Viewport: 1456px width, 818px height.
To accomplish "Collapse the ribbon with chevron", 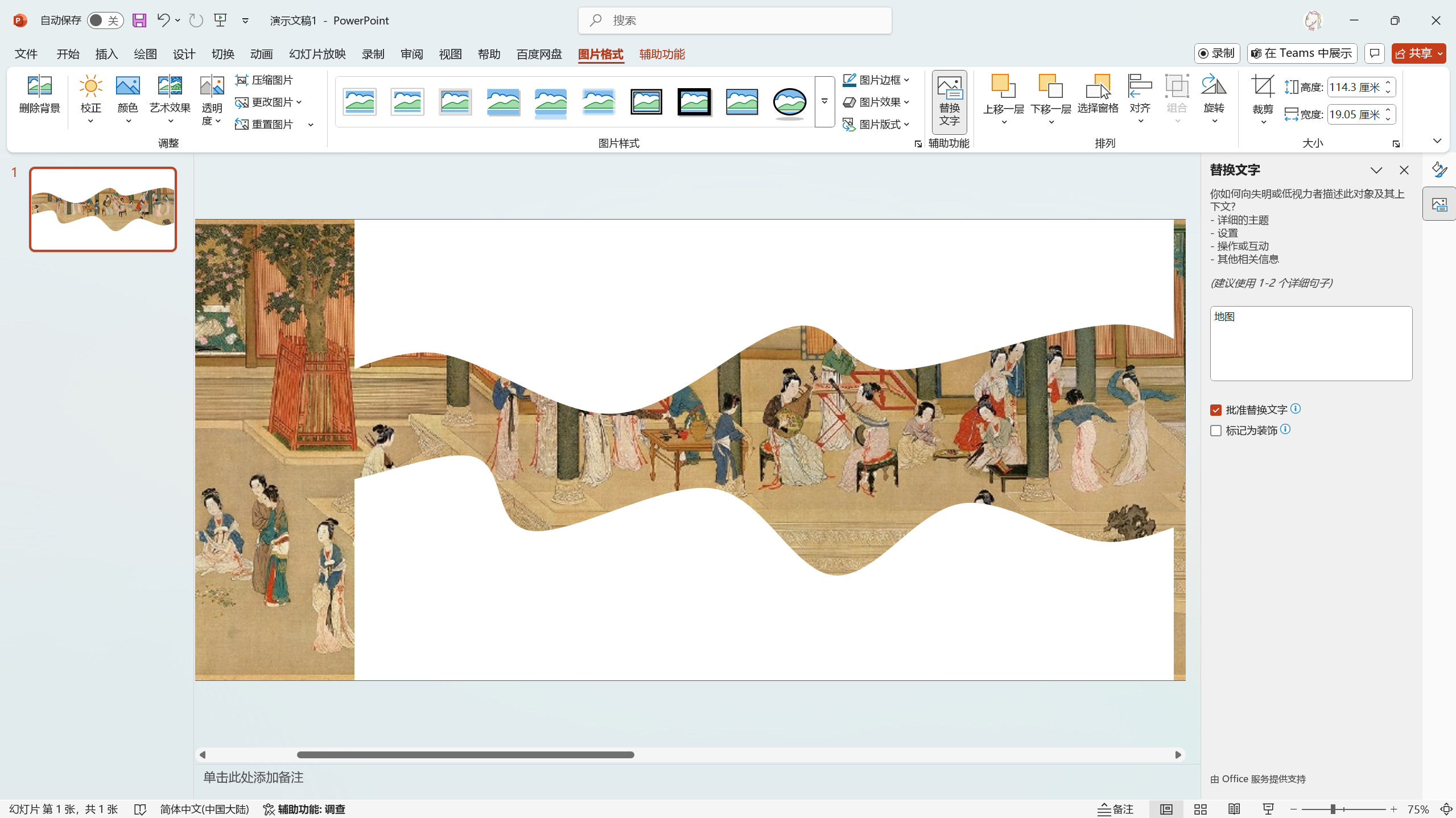I will coord(1437,141).
